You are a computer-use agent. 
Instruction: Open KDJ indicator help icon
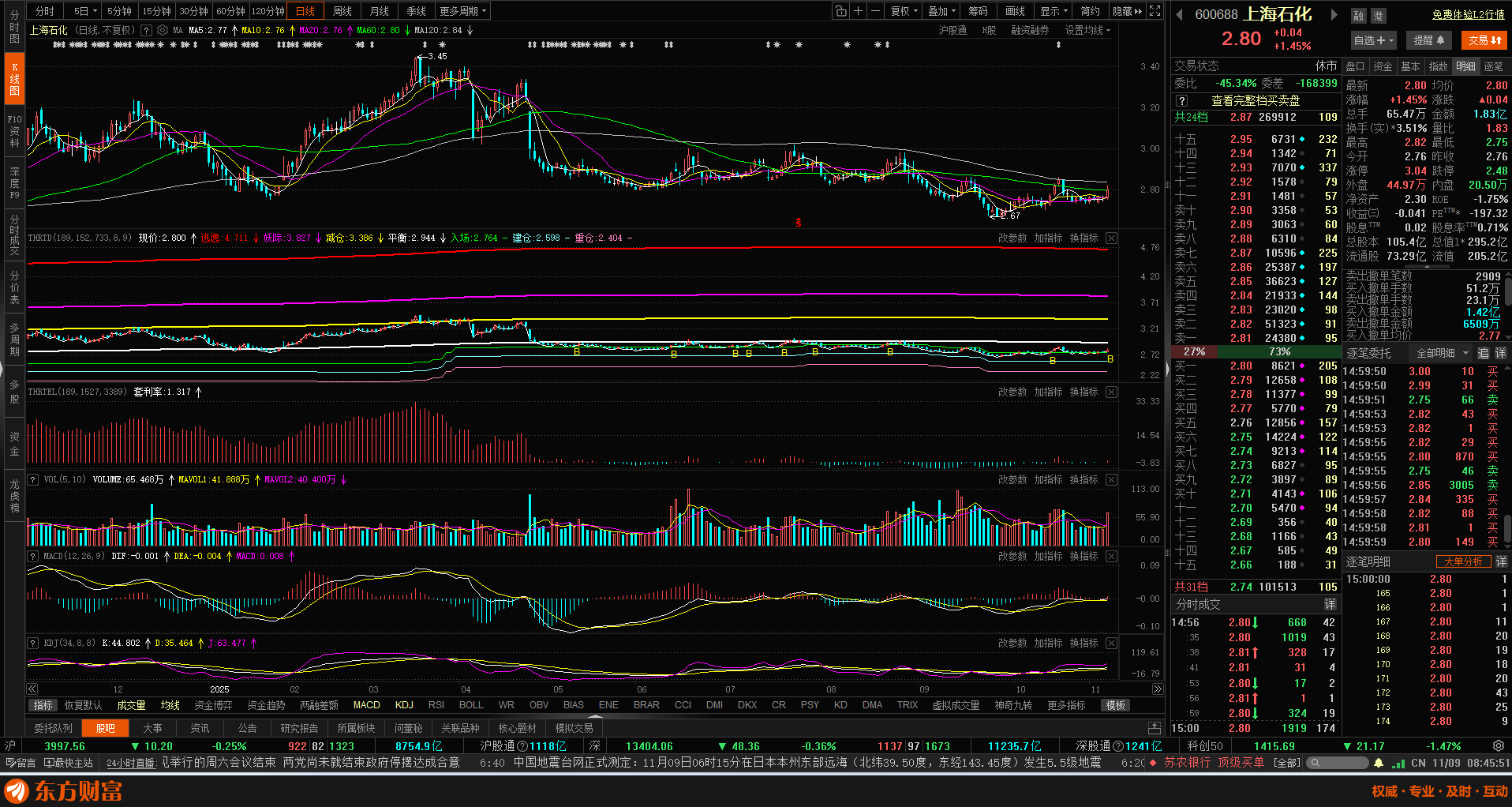pos(33,644)
